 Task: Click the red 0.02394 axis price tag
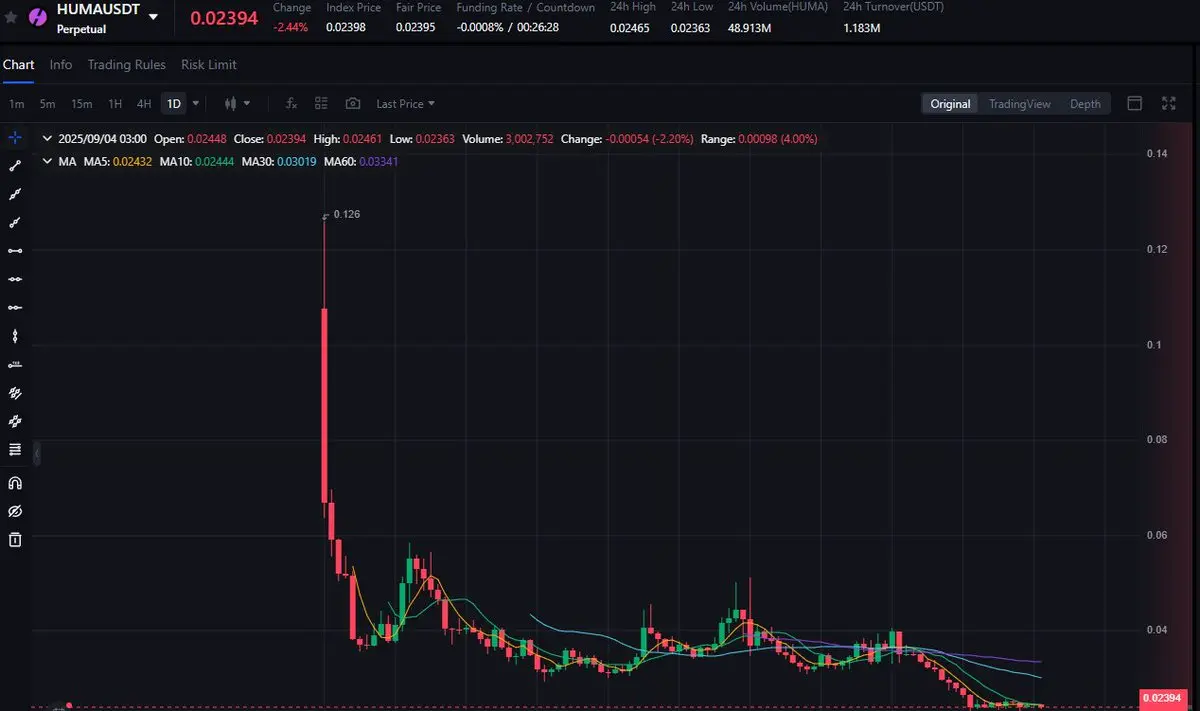point(1162,698)
